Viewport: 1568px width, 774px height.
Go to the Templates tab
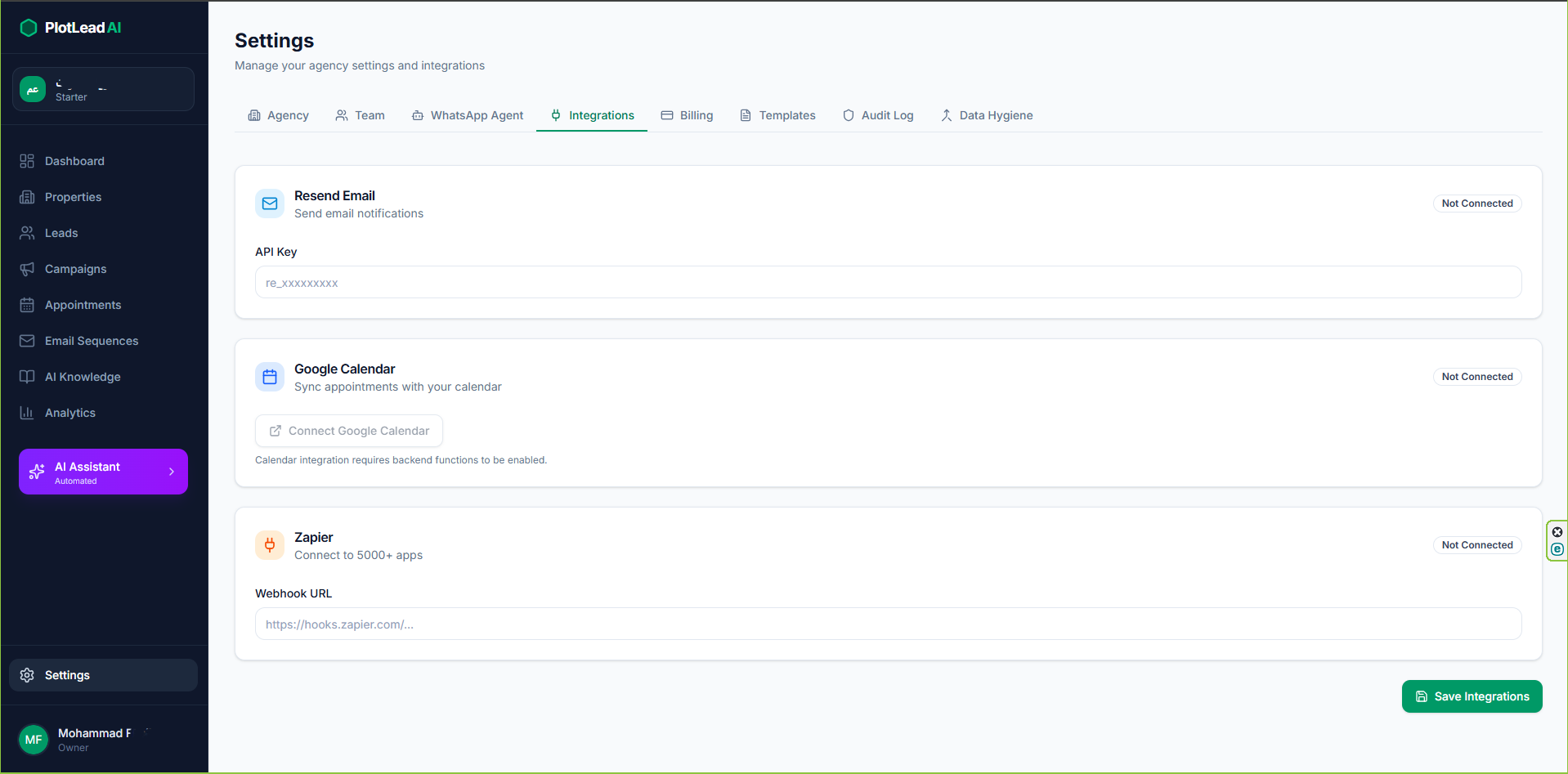(777, 115)
